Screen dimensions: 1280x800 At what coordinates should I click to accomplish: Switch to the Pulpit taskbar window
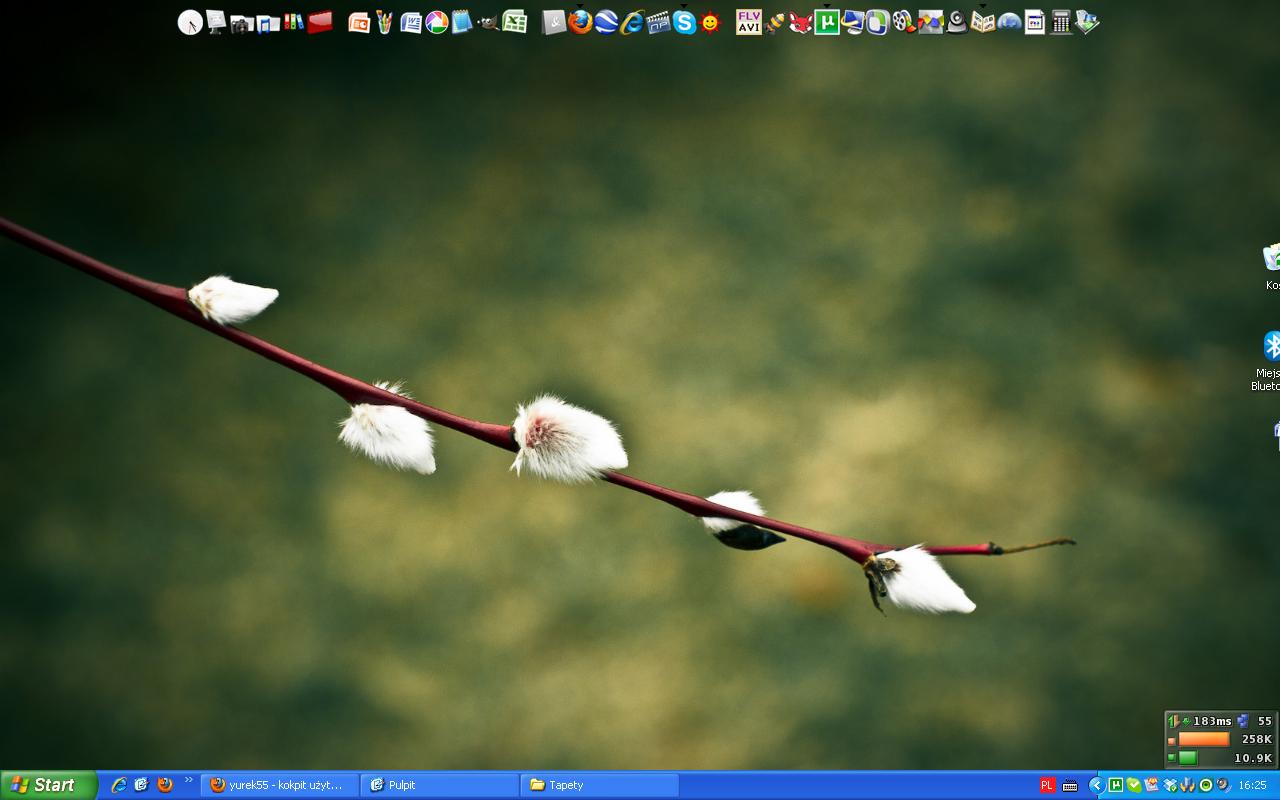tap(440, 785)
